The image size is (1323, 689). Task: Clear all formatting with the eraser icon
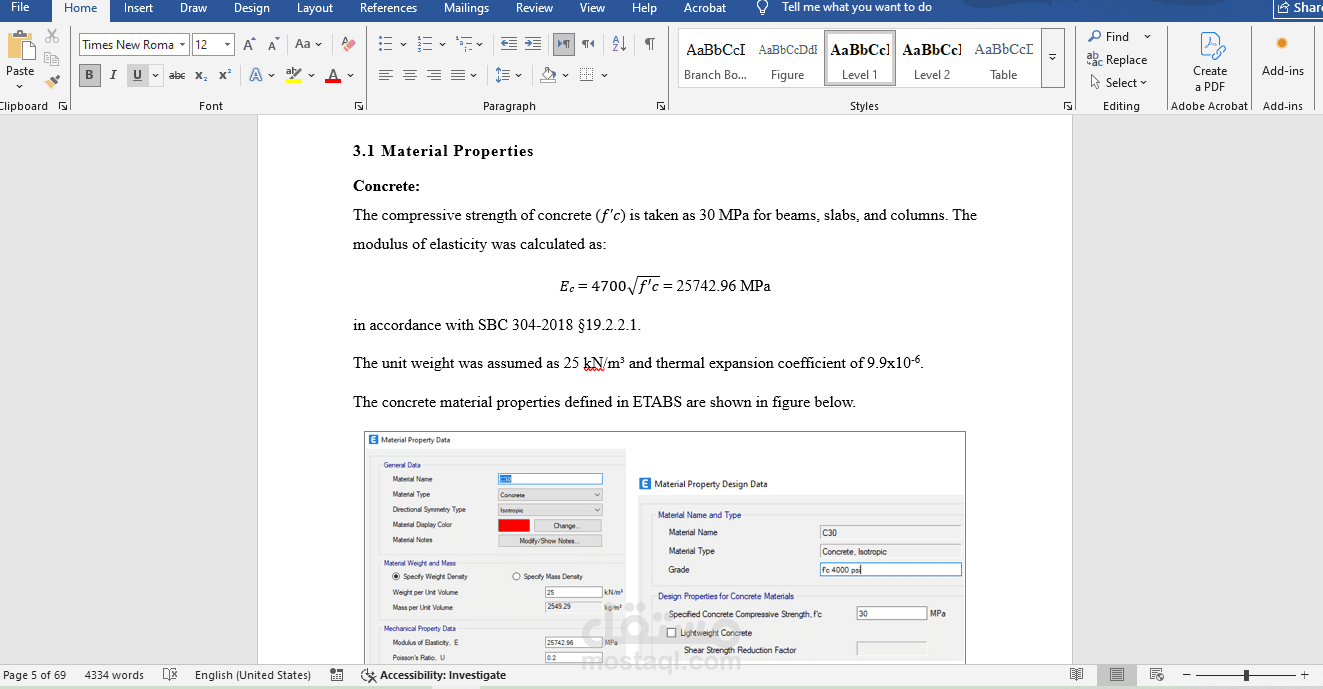(x=348, y=44)
